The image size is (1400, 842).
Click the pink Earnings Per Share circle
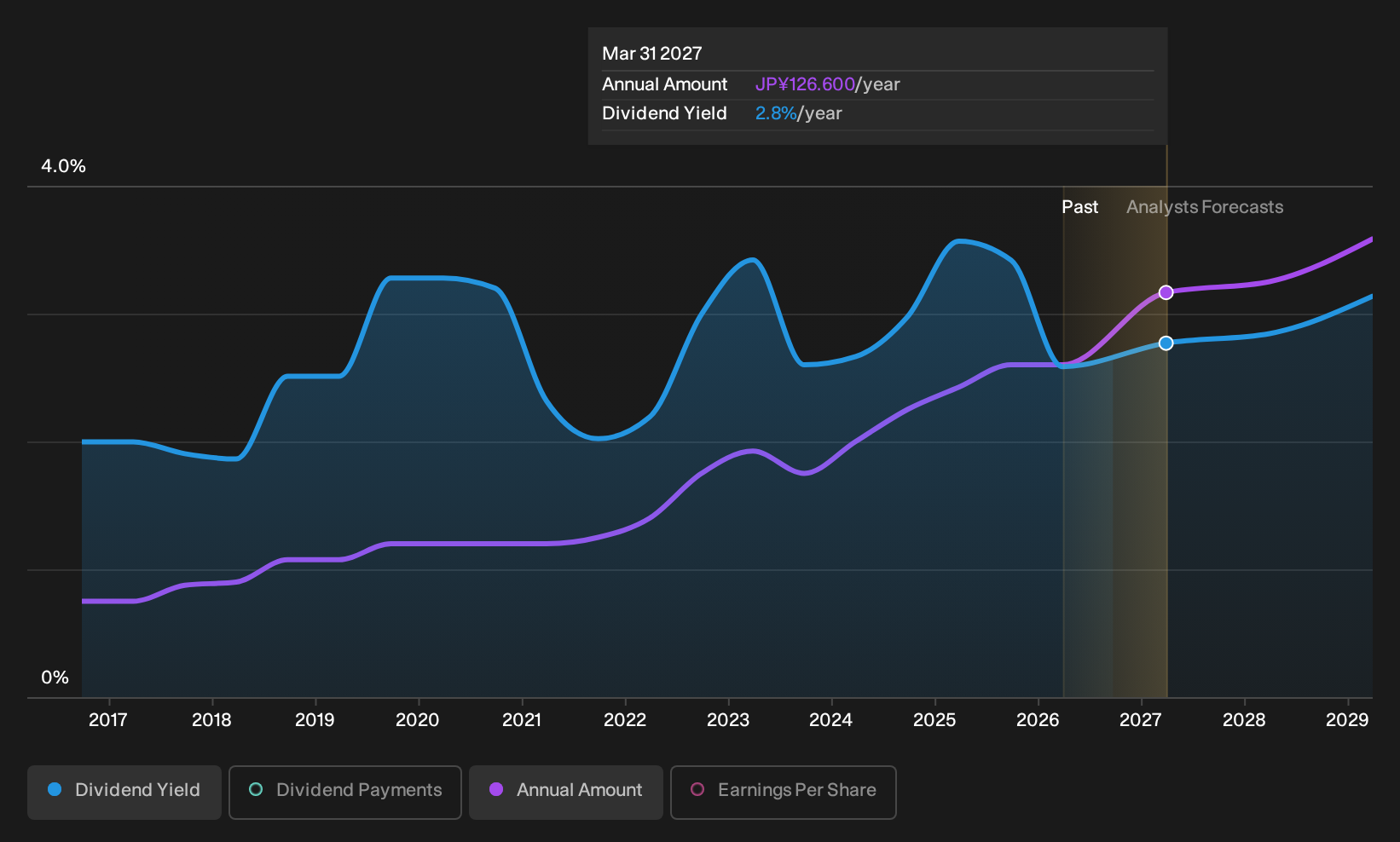point(697,790)
